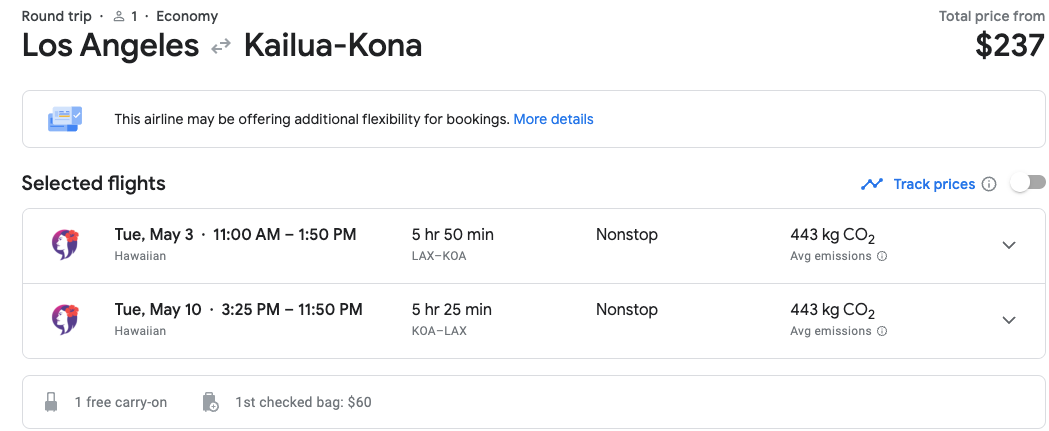Click the Hawaiian Airlines logo on May 3 flight

pos(66,245)
